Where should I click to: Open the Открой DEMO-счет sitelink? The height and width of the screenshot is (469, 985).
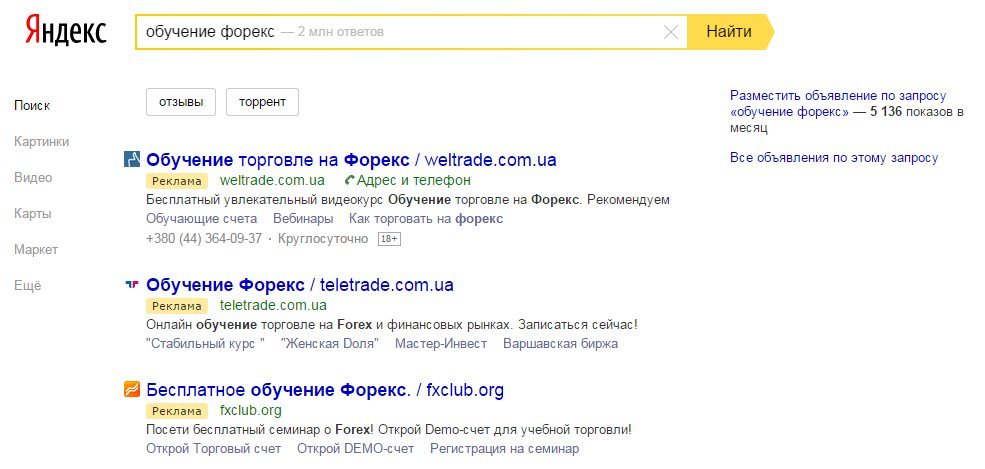356,449
